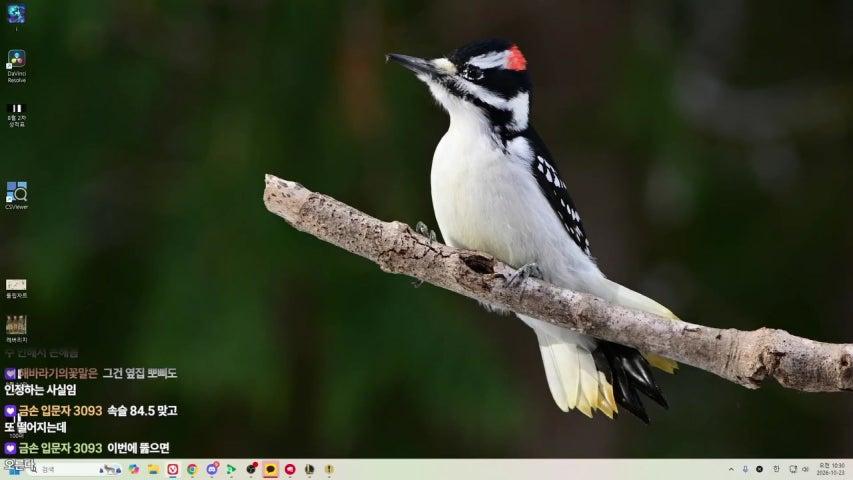The height and width of the screenshot is (480, 853).
Task: Click the chat line 또 떨어지는데
Action: point(36,427)
